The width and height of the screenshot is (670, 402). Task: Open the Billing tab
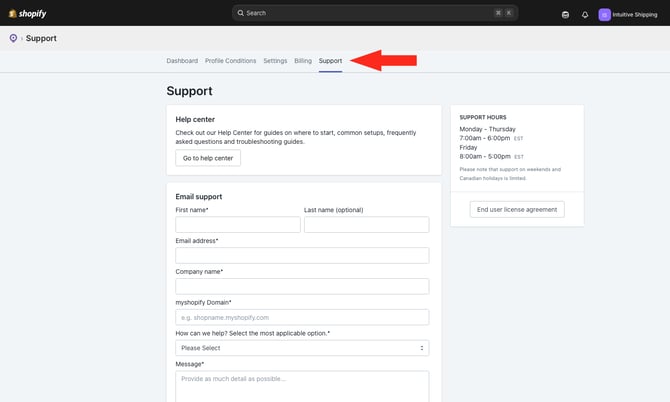303,61
